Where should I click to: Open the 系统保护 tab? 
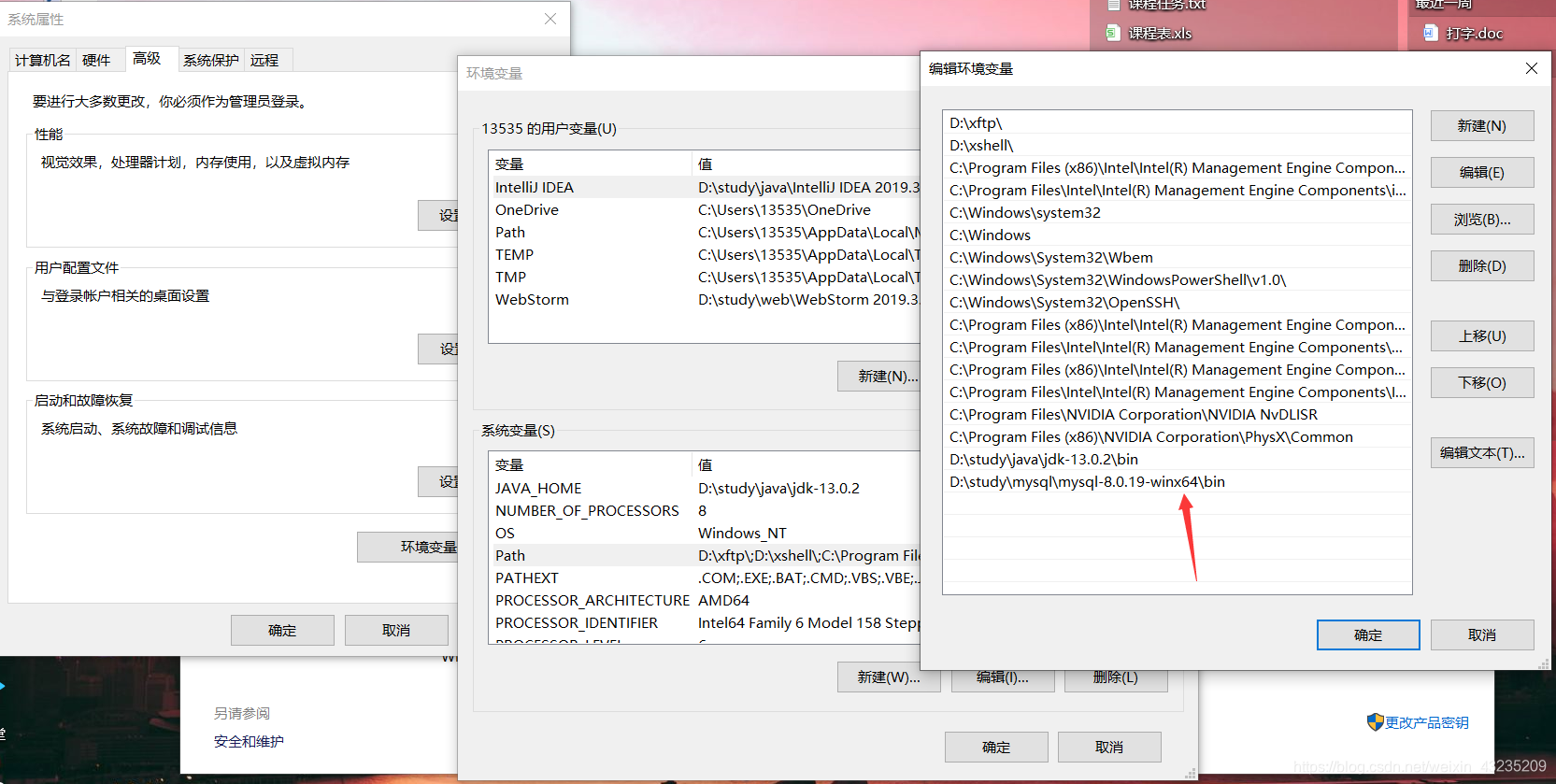coord(211,60)
